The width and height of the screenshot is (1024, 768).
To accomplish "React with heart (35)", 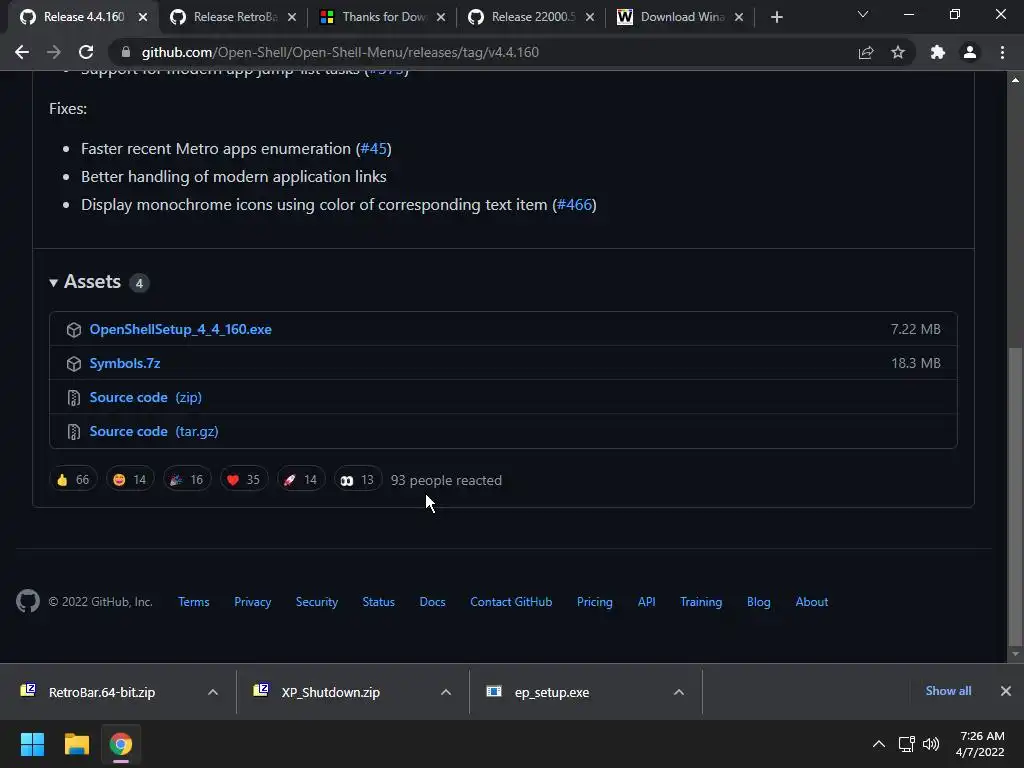I will pyautogui.click(x=244, y=480).
